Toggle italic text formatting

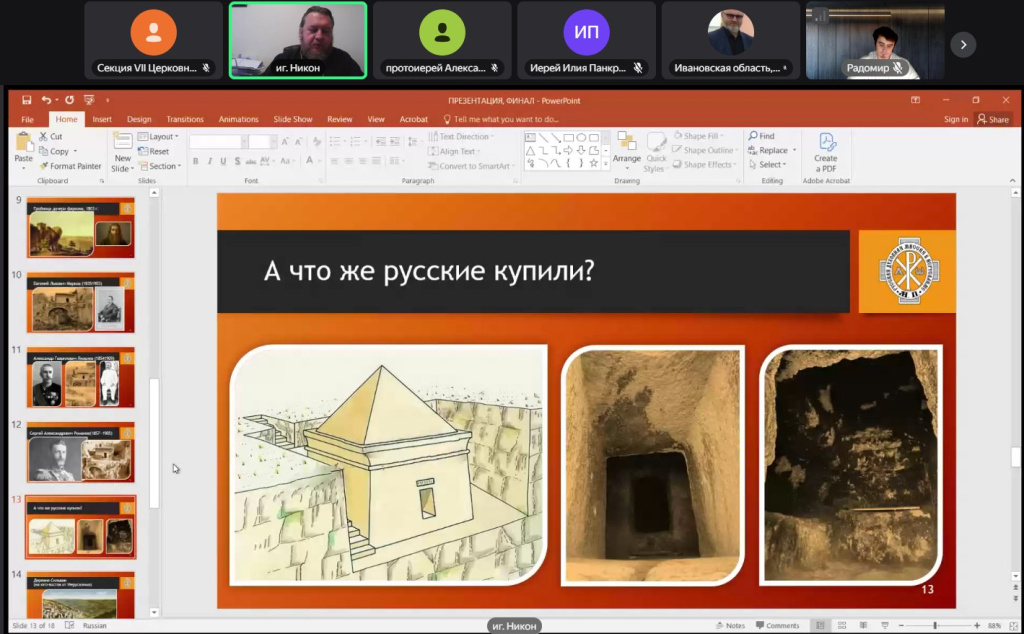(208, 161)
